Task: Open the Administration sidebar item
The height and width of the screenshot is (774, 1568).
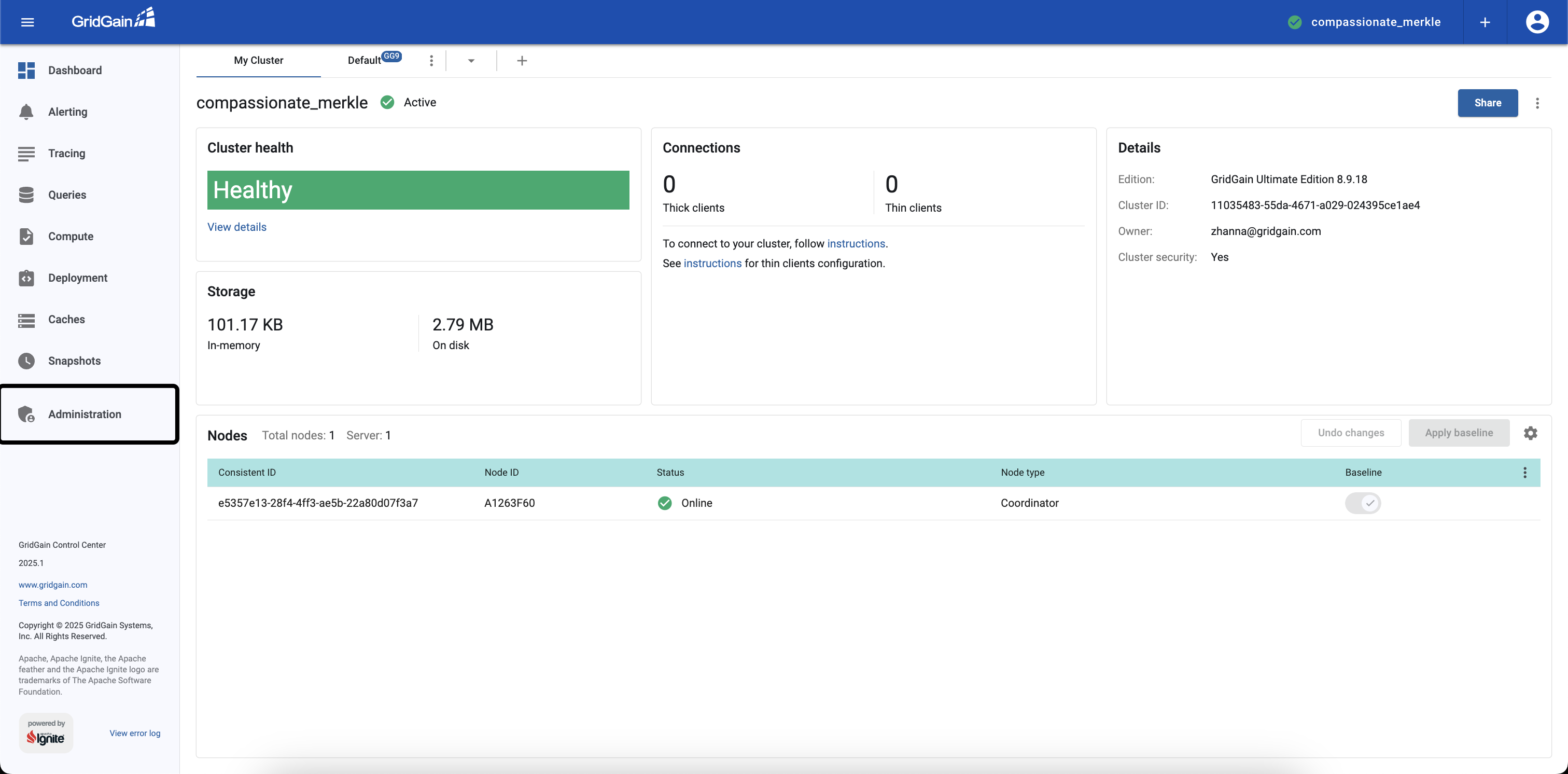Action: coord(90,414)
